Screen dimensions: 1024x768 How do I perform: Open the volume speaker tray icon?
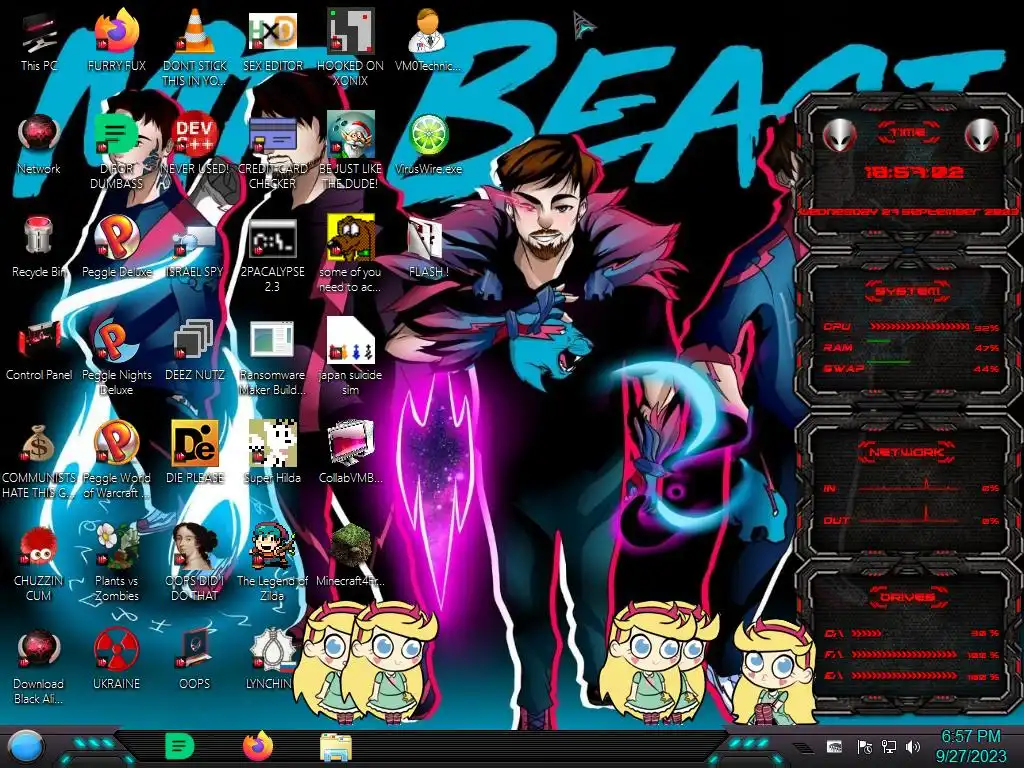tap(913, 747)
